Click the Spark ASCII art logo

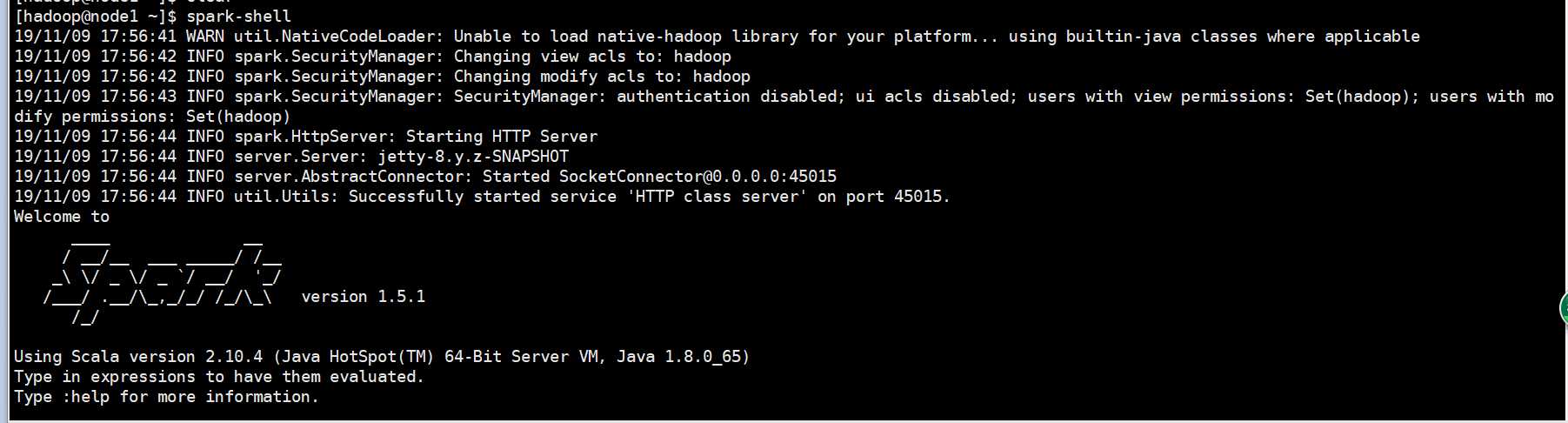coord(163,279)
